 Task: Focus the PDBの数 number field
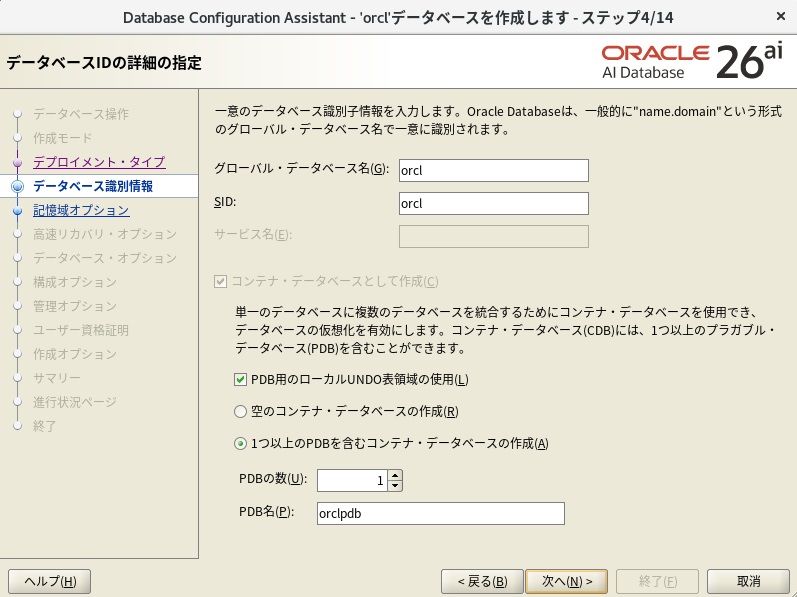352,480
